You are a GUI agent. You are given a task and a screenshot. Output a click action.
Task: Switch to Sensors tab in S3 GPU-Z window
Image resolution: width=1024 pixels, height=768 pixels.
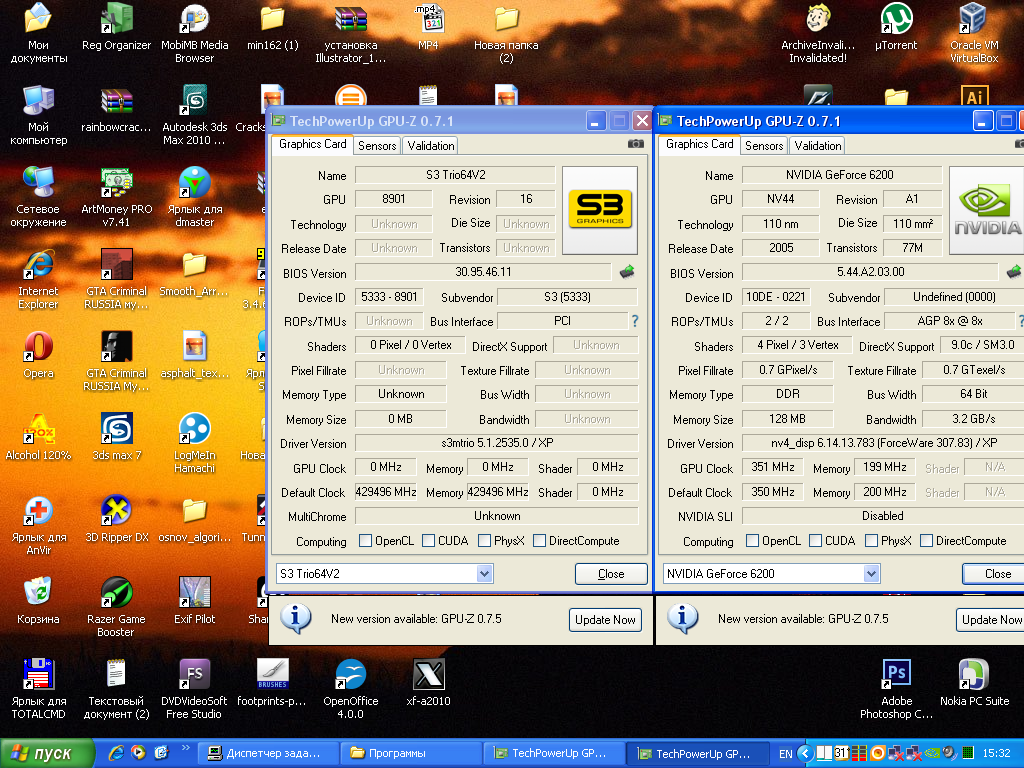[377, 146]
